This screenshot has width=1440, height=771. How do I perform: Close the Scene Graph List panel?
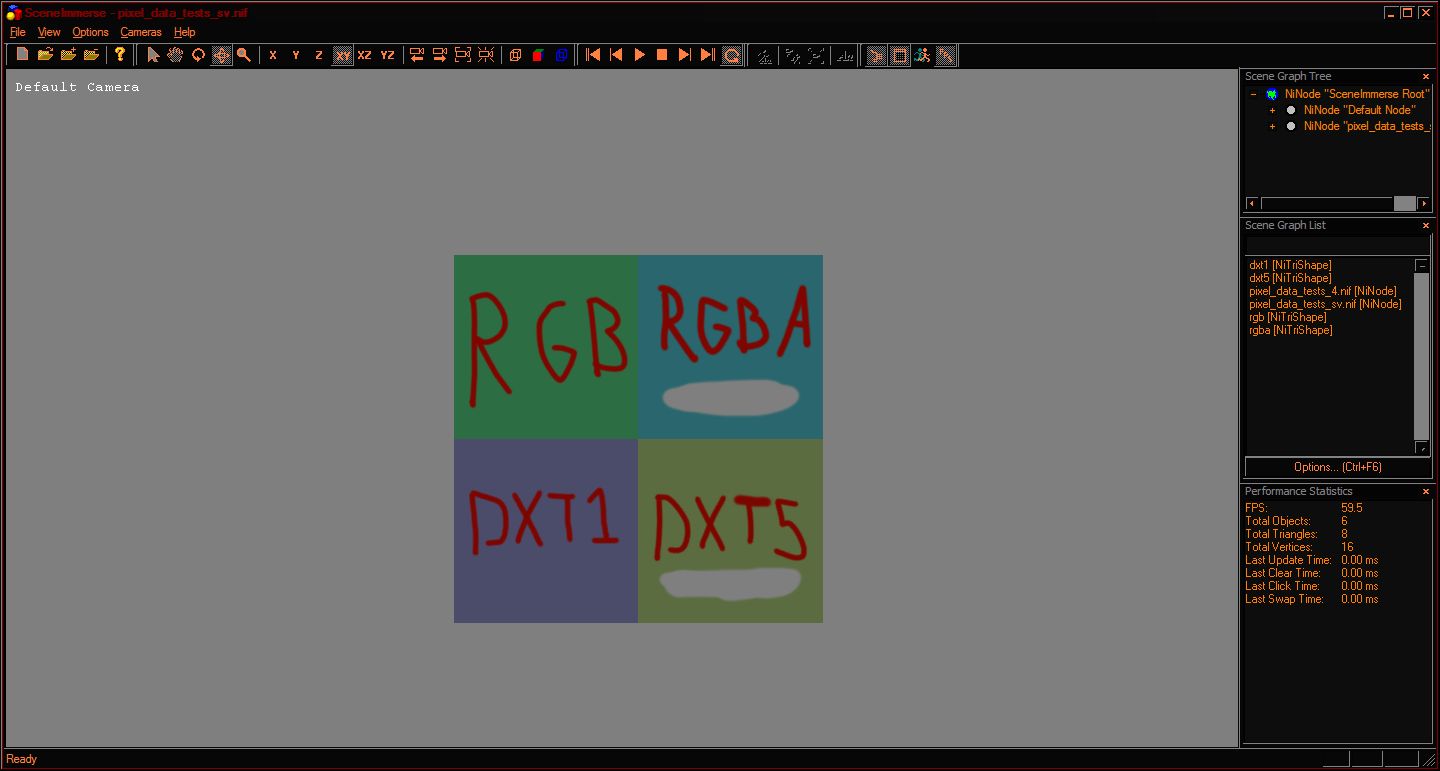tap(1426, 226)
